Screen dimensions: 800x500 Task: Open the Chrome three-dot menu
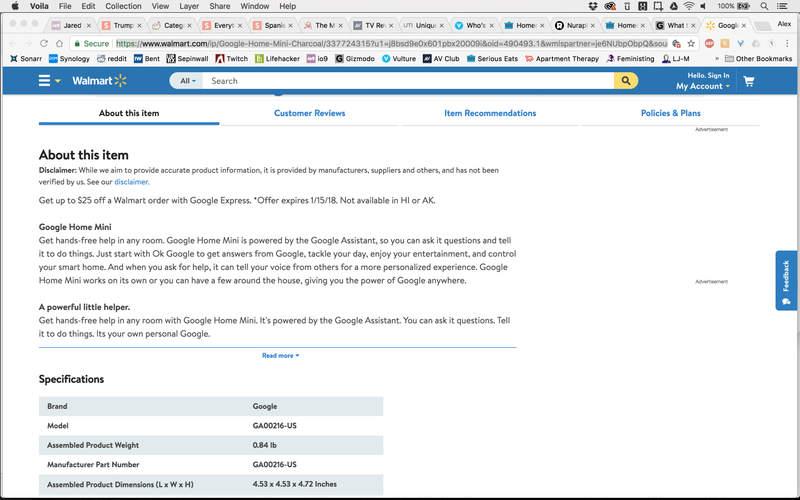(787, 43)
